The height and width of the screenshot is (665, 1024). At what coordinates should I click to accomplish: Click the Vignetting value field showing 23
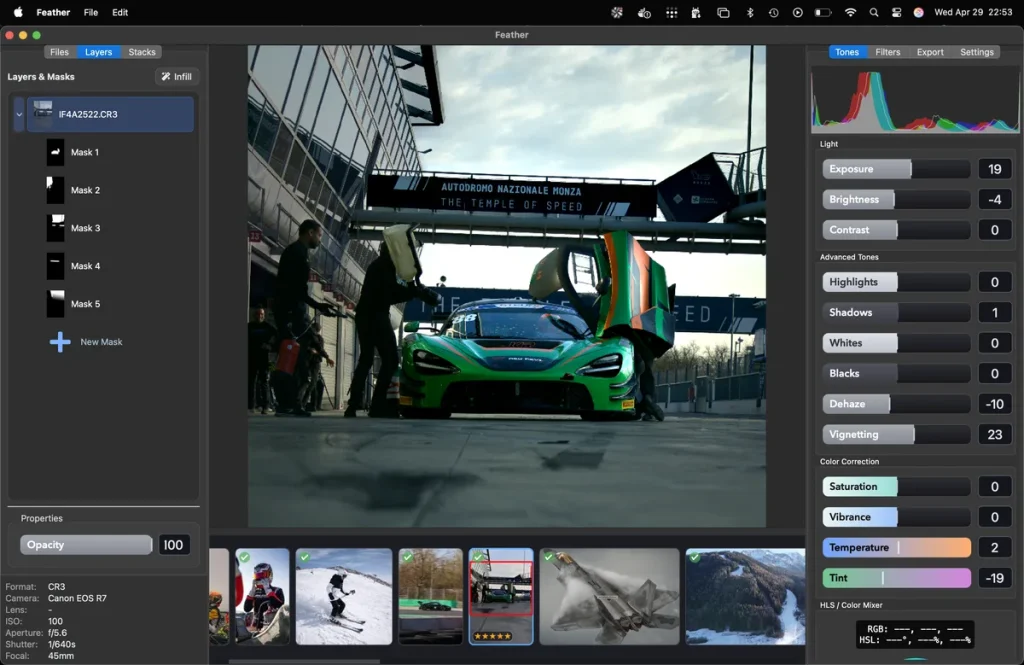995,434
